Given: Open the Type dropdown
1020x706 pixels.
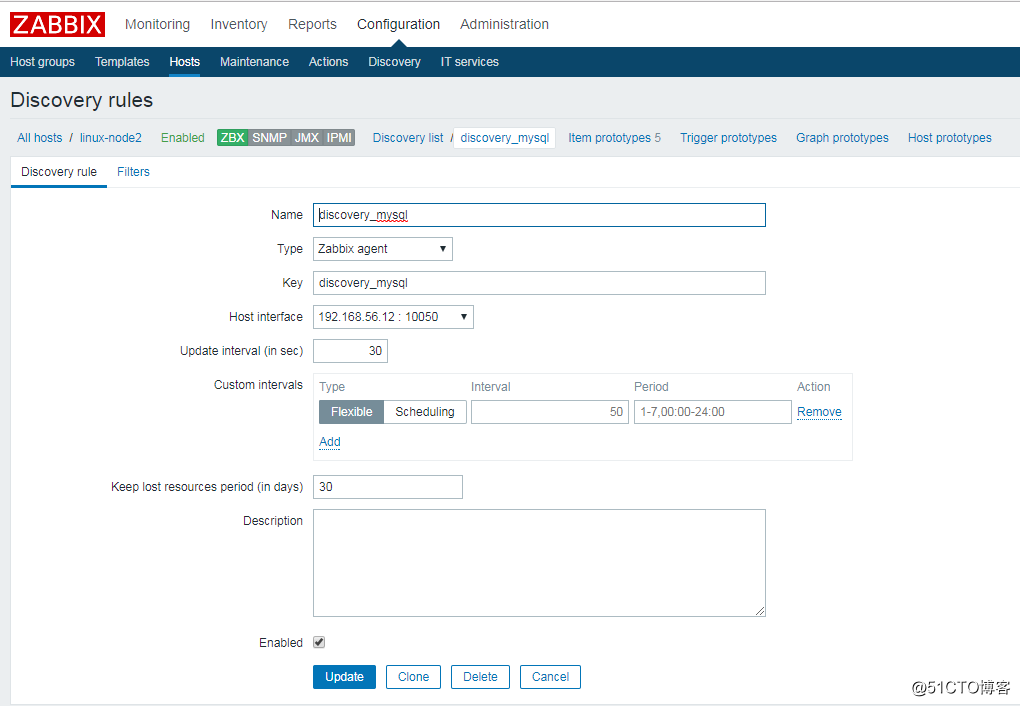Looking at the screenshot, I should pyautogui.click(x=382, y=249).
